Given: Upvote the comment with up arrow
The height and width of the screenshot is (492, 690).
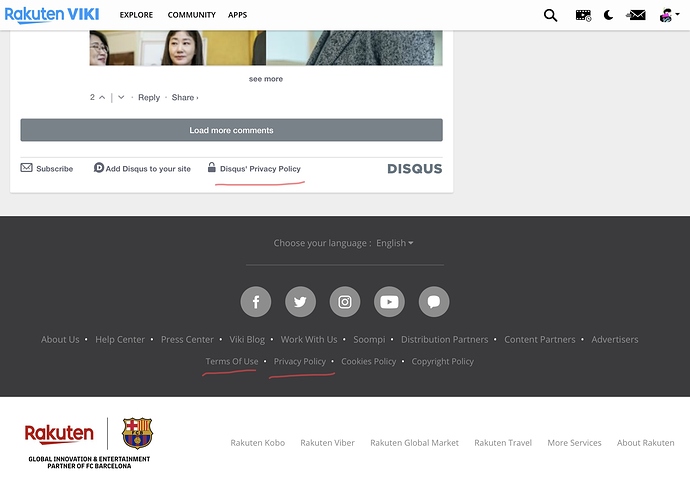Looking at the screenshot, I should click(x=102, y=97).
